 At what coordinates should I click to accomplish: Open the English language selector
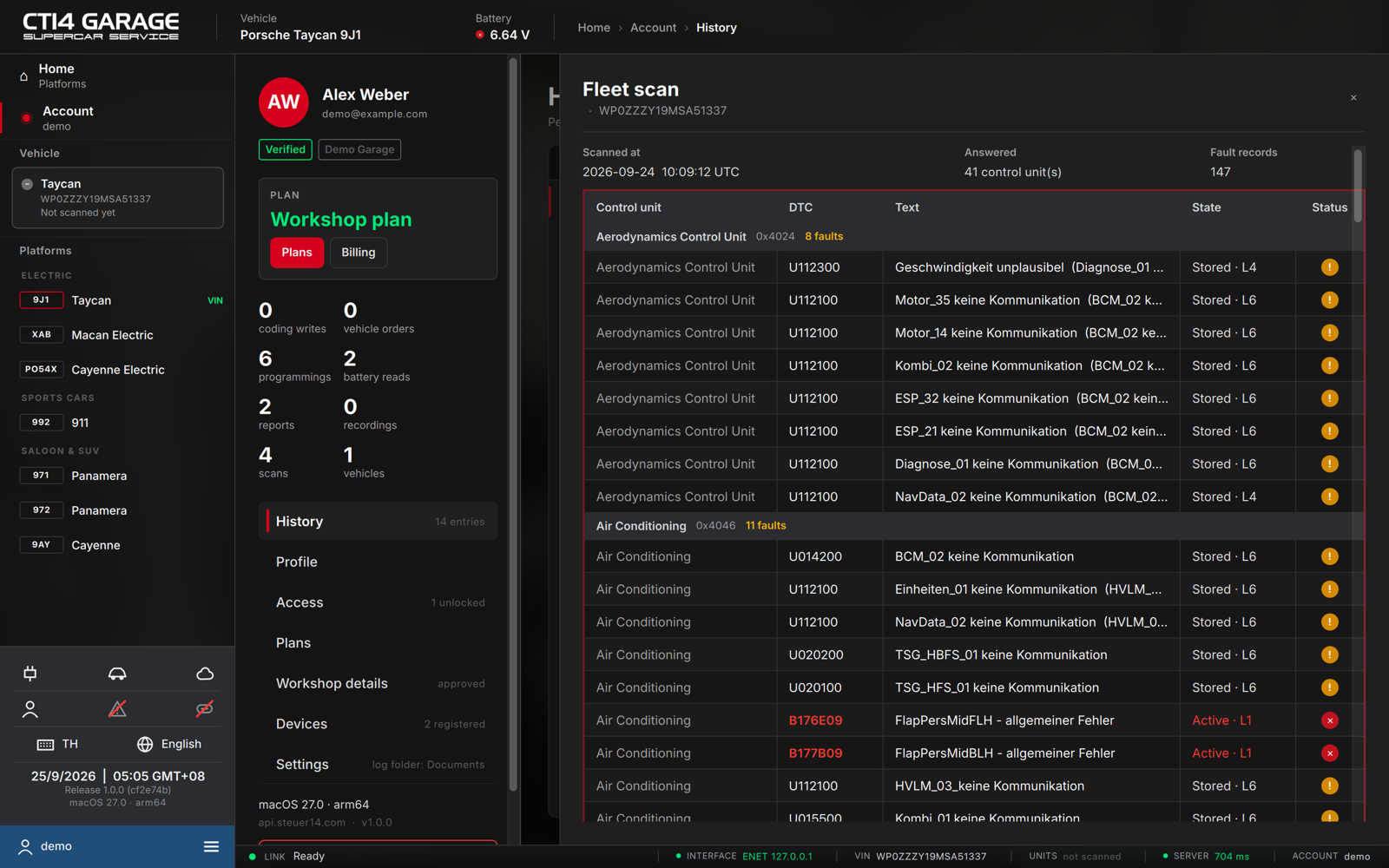(169, 745)
